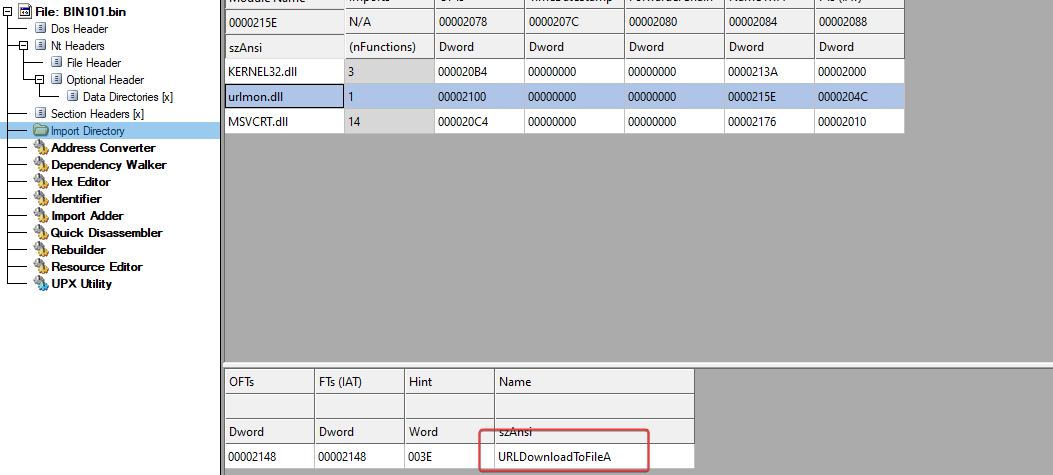The image size is (1053, 475).
Task: Click the Name column header in function table
Action: point(594,382)
